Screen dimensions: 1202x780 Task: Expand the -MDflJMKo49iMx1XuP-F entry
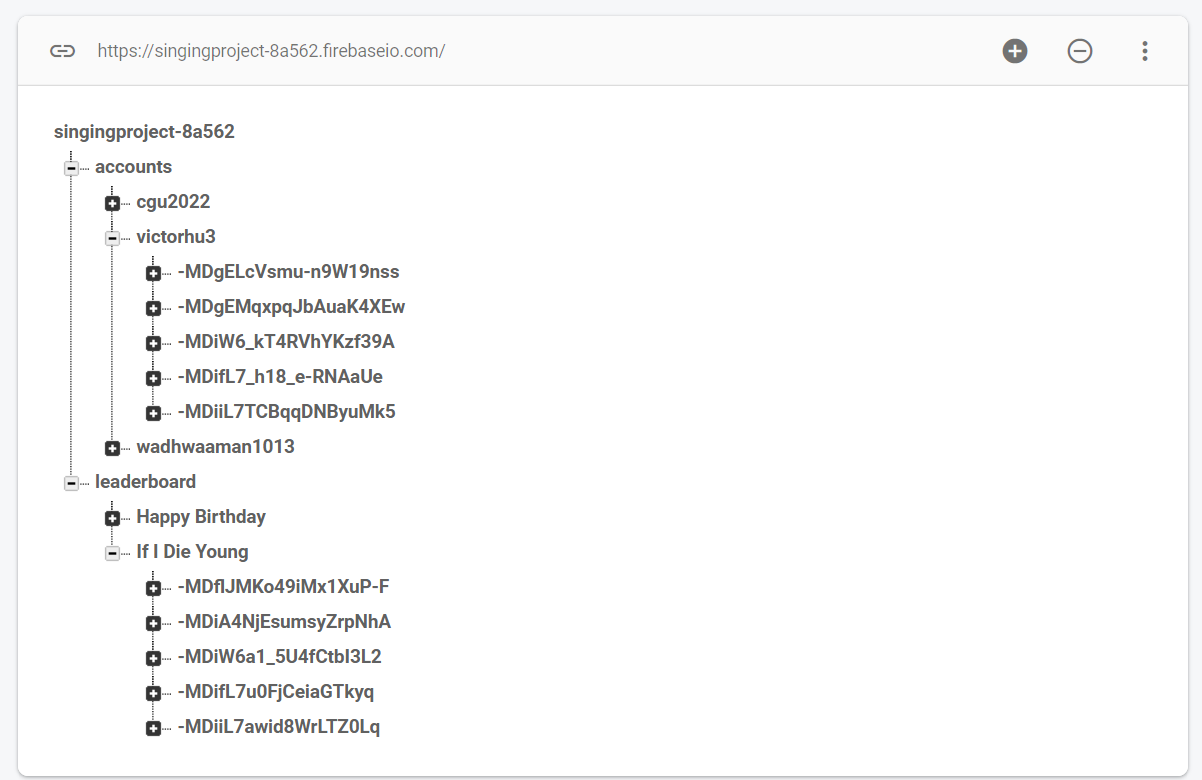click(153, 588)
